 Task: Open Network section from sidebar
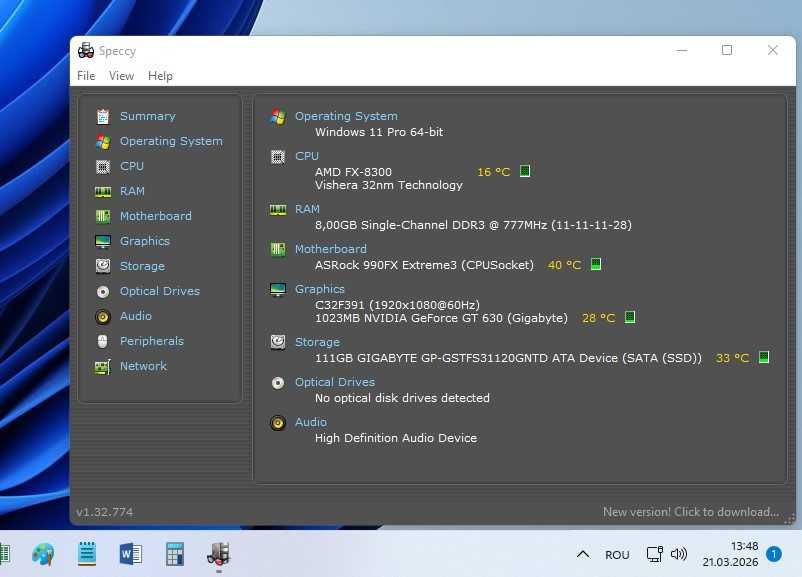(x=143, y=366)
